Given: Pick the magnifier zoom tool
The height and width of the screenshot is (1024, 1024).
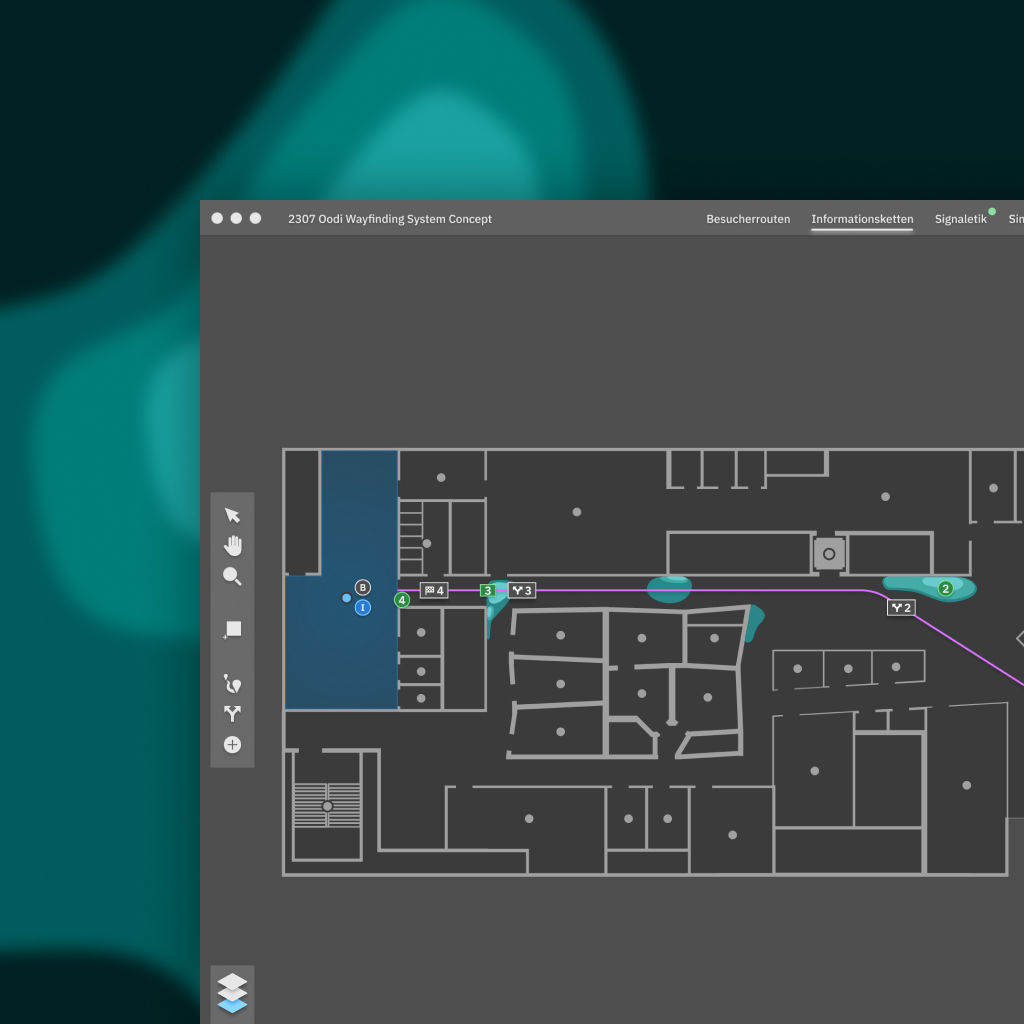Looking at the screenshot, I should [x=232, y=577].
